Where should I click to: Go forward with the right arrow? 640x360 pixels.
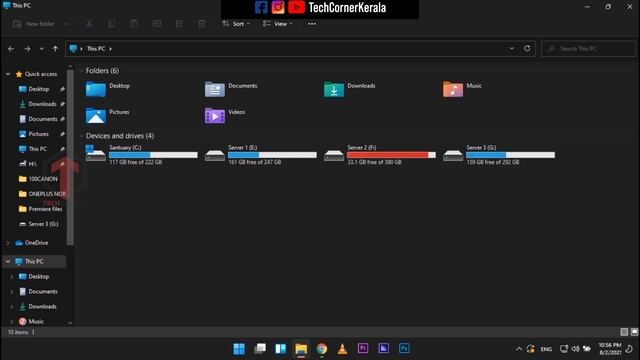27,49
